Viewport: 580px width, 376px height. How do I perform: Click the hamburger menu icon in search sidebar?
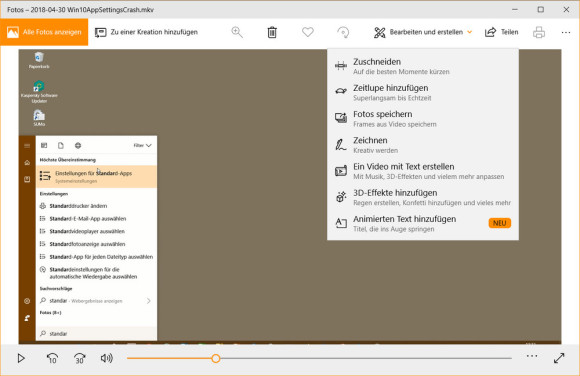pos(27,146)
